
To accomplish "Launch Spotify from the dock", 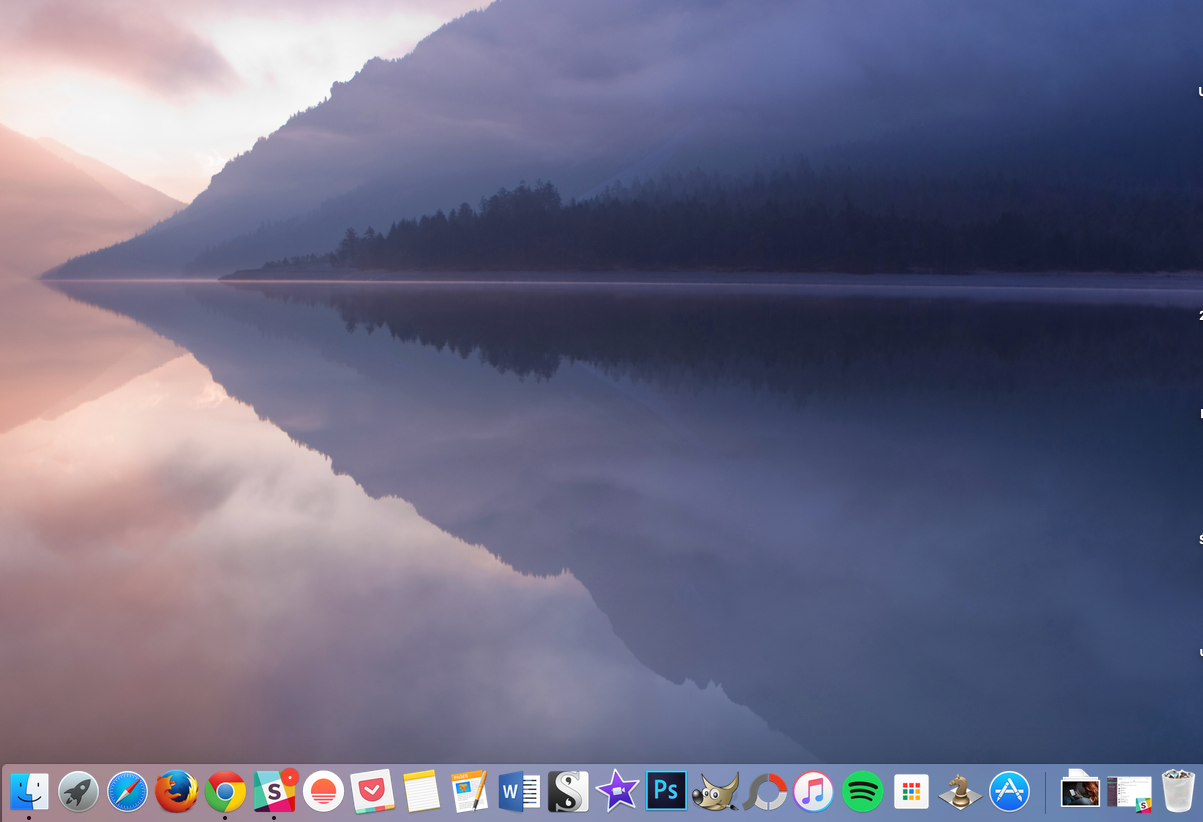I will tap(862, 792).
